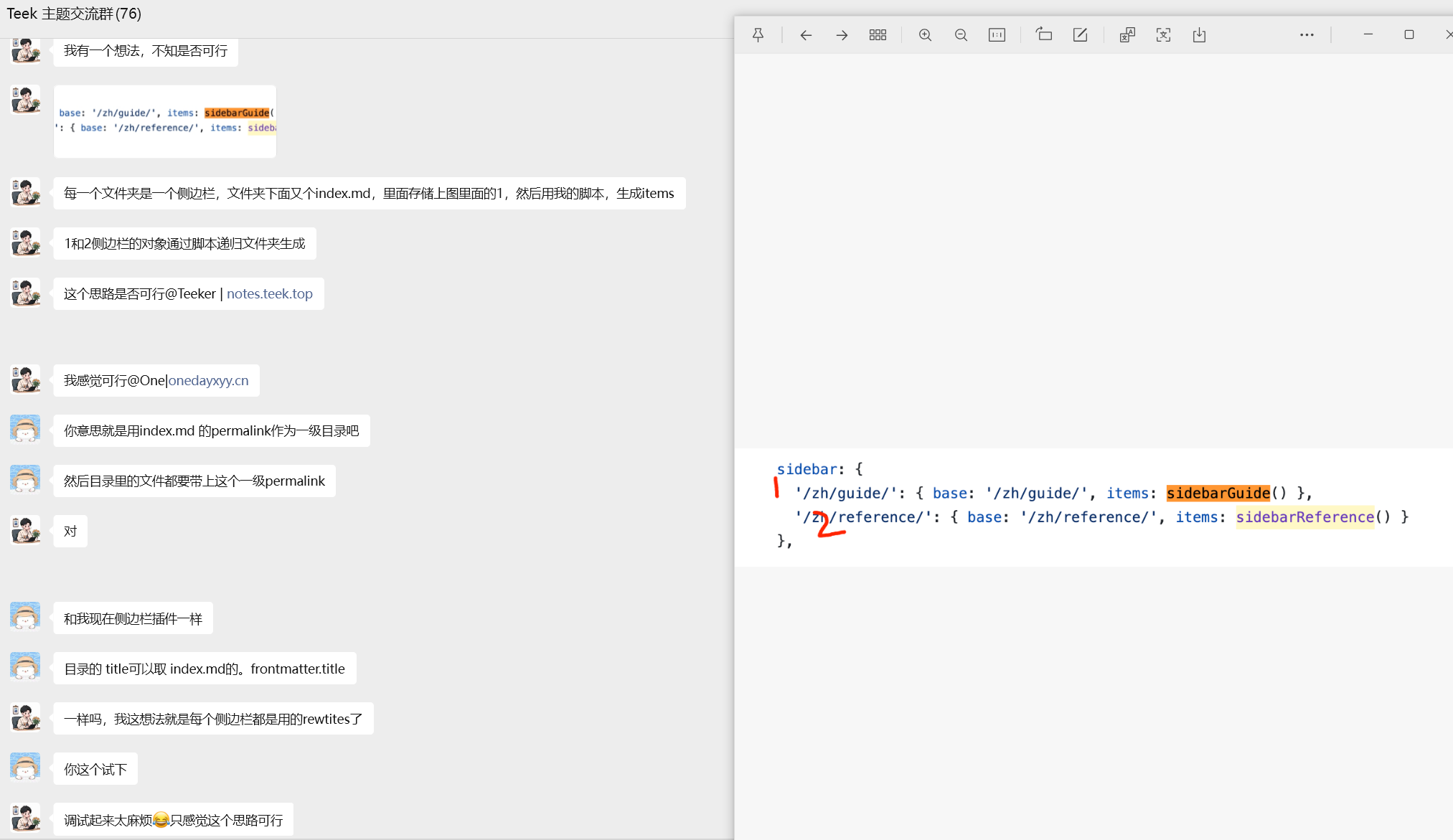Zoom in on the image

pyautogui.click(x=925, y=35)
